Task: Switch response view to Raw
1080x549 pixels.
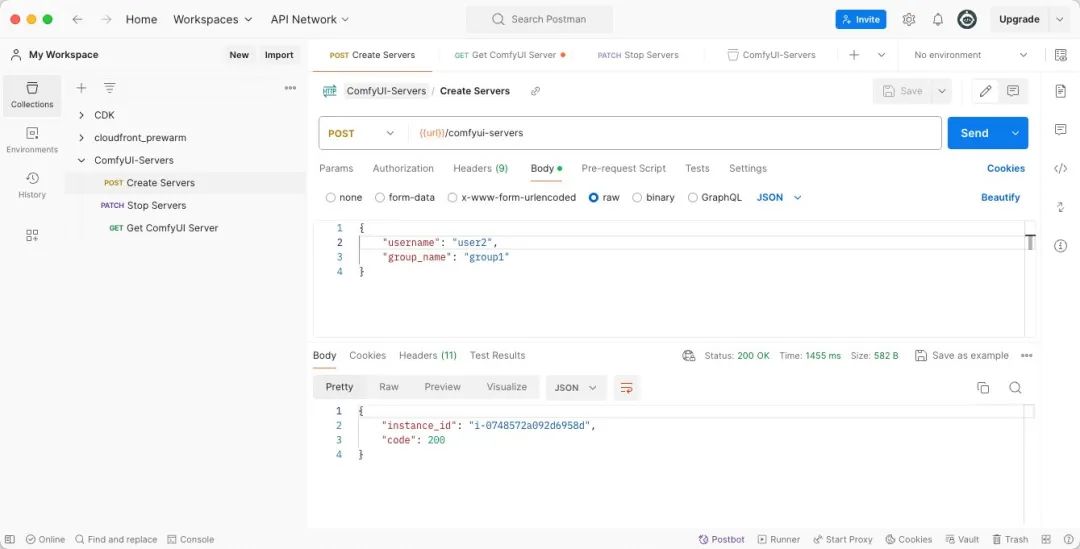Action: 388,387
